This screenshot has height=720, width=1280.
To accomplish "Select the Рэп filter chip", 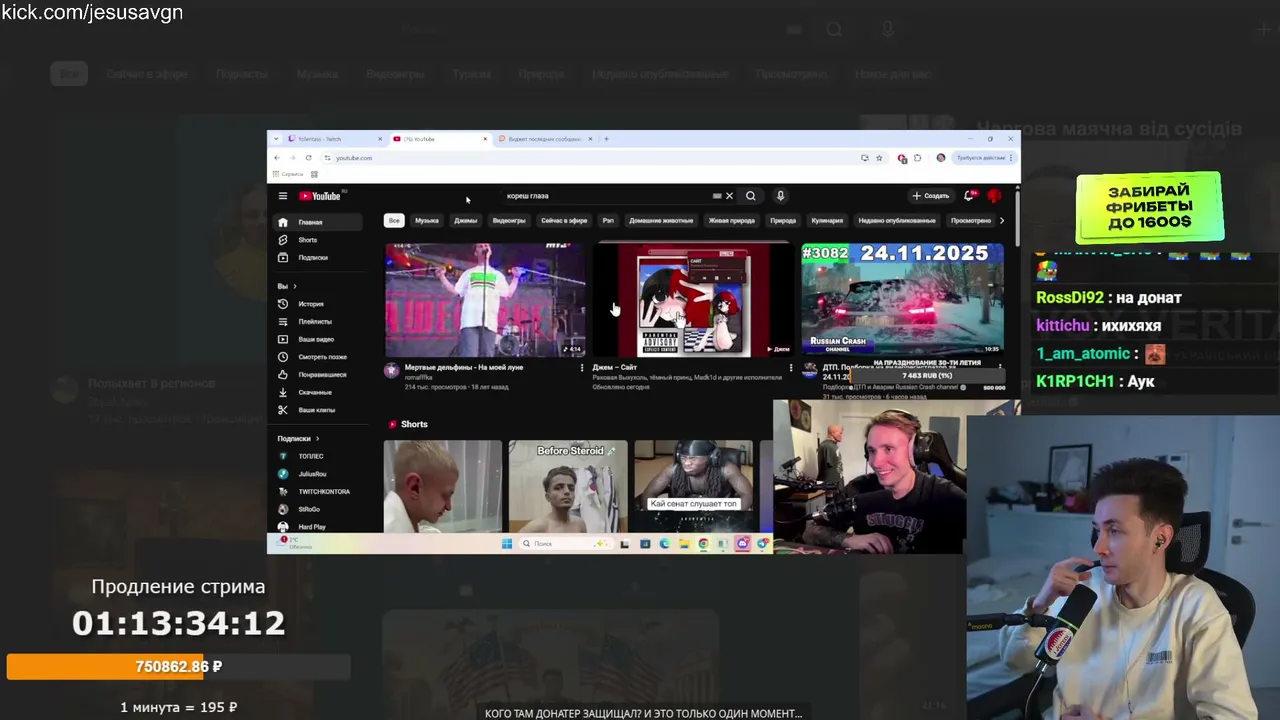I will click(608, 220).
